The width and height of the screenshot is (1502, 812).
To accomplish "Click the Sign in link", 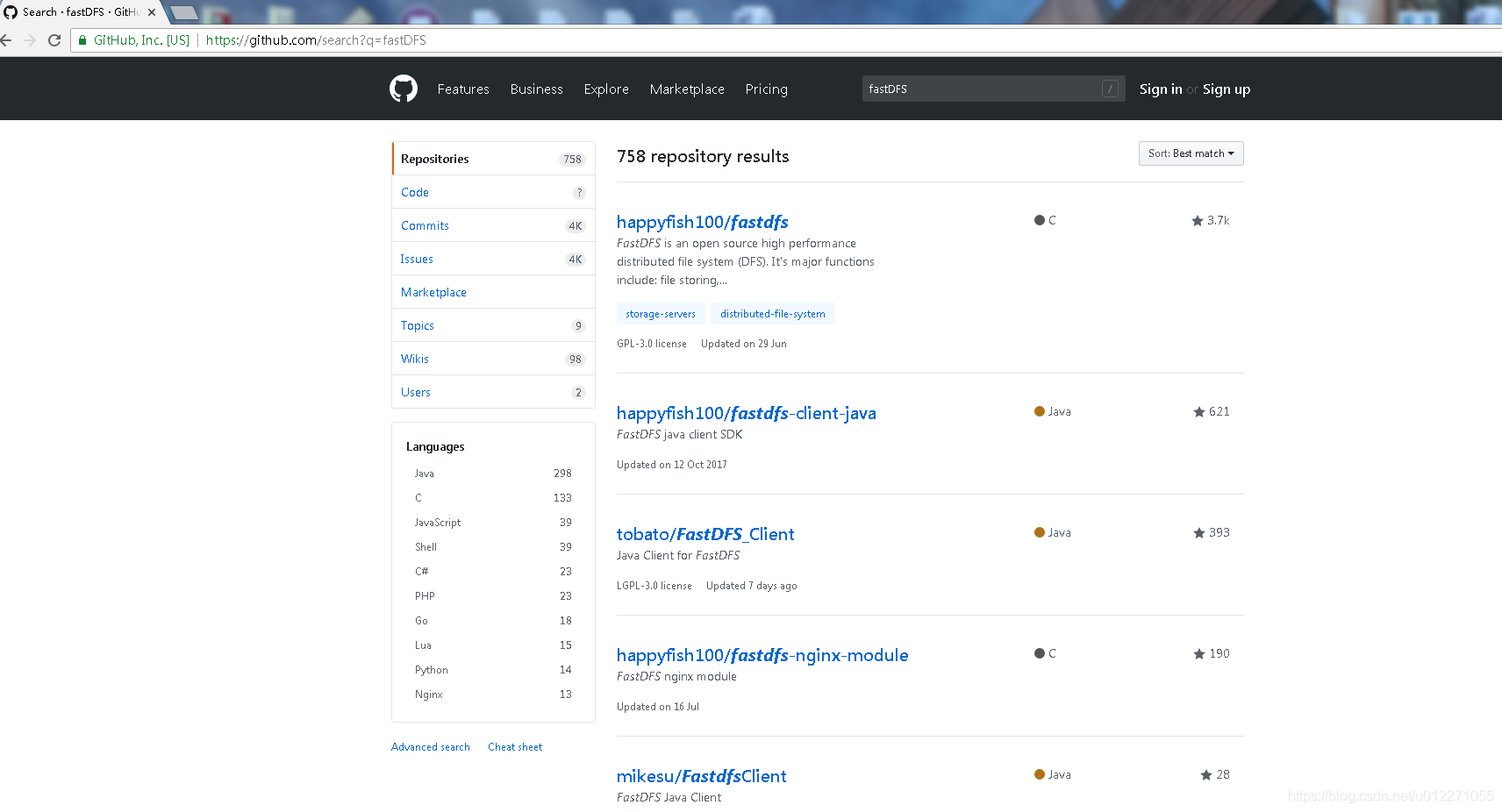I will (x=1160, y=89).
